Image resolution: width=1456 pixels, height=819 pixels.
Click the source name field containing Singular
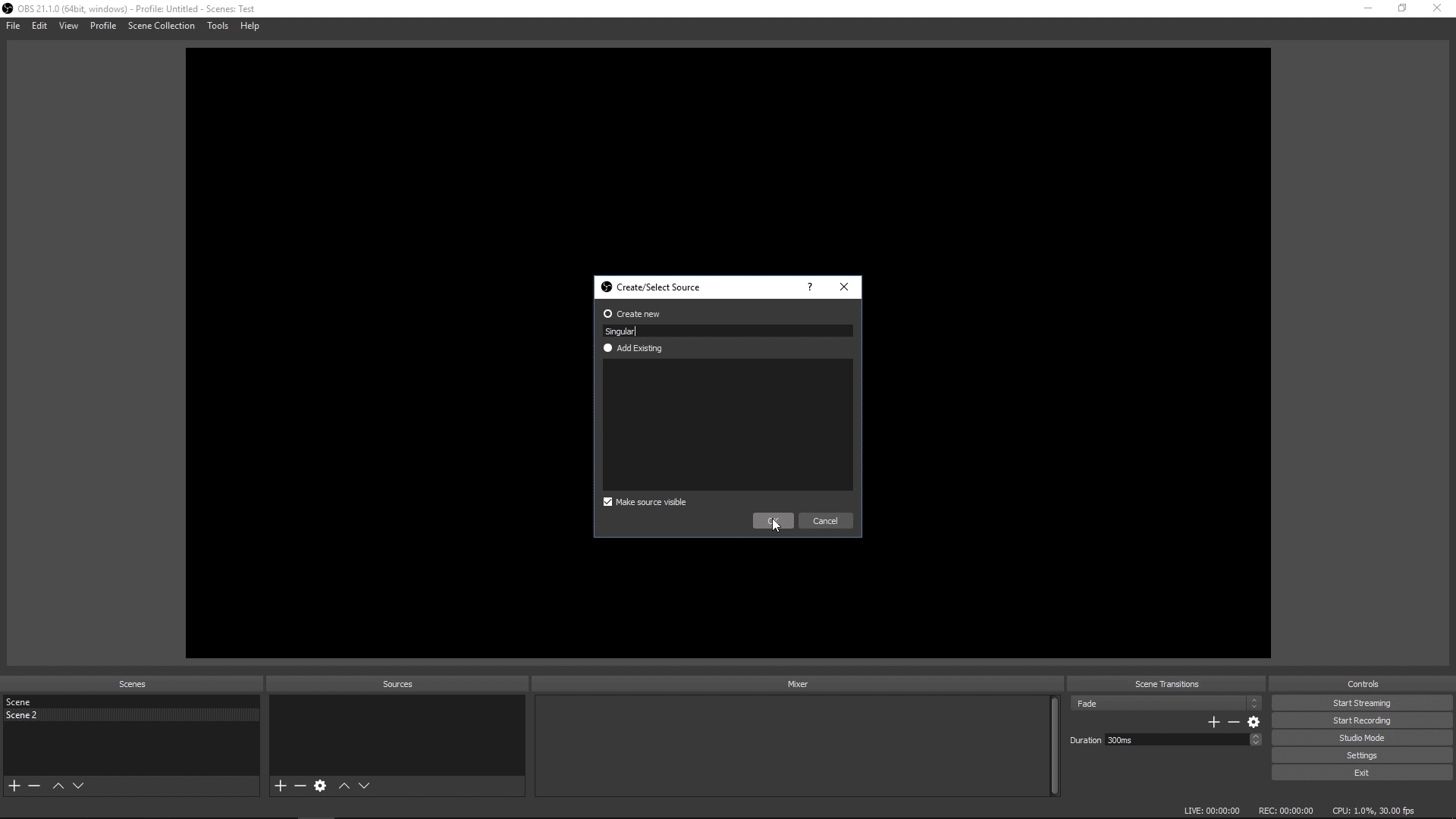point(727,331)
